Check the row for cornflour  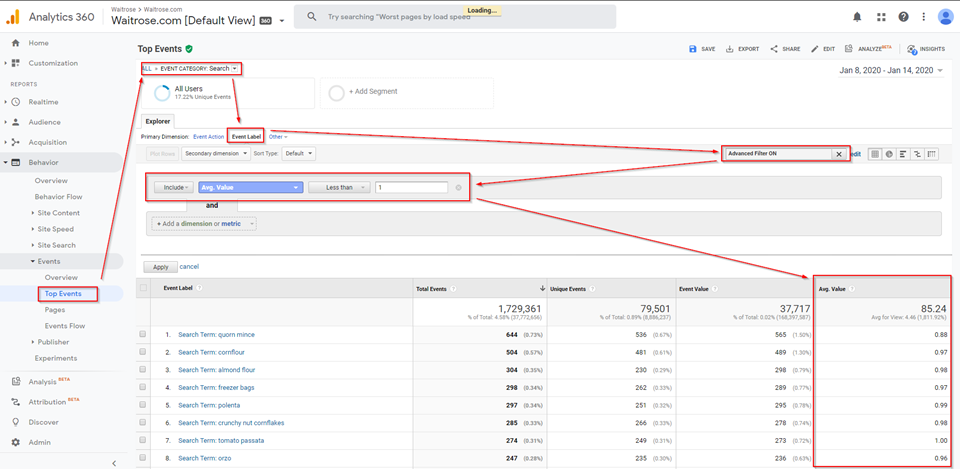(x=143, y=352)
